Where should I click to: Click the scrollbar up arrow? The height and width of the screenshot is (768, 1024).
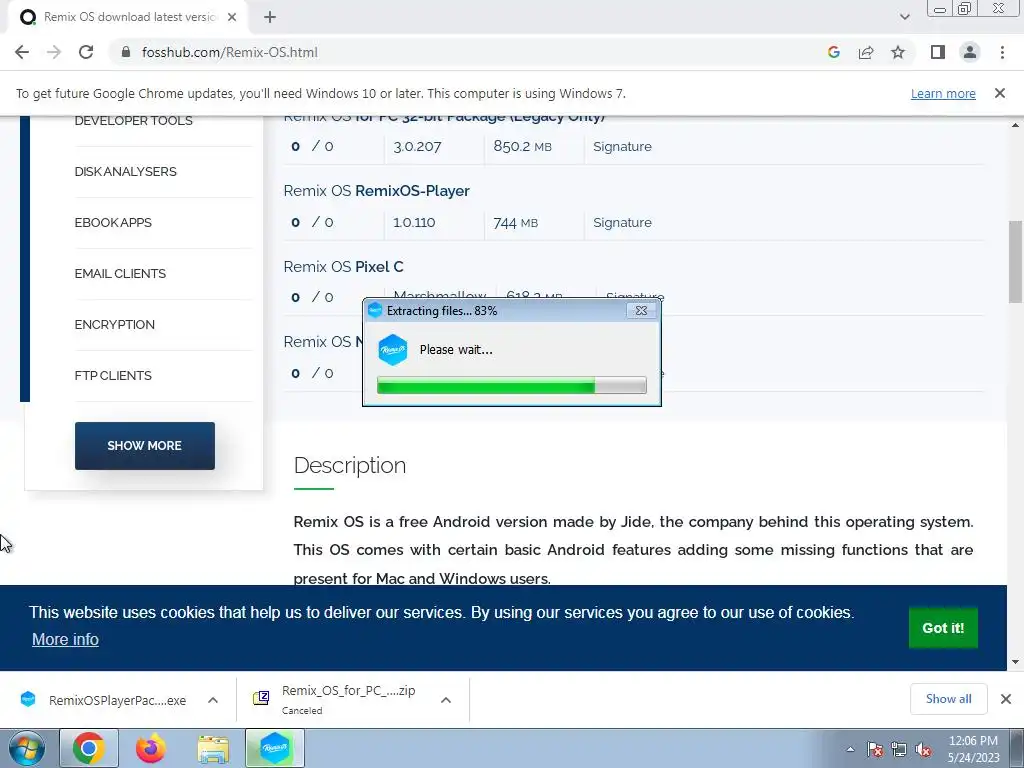[1015, 125]
